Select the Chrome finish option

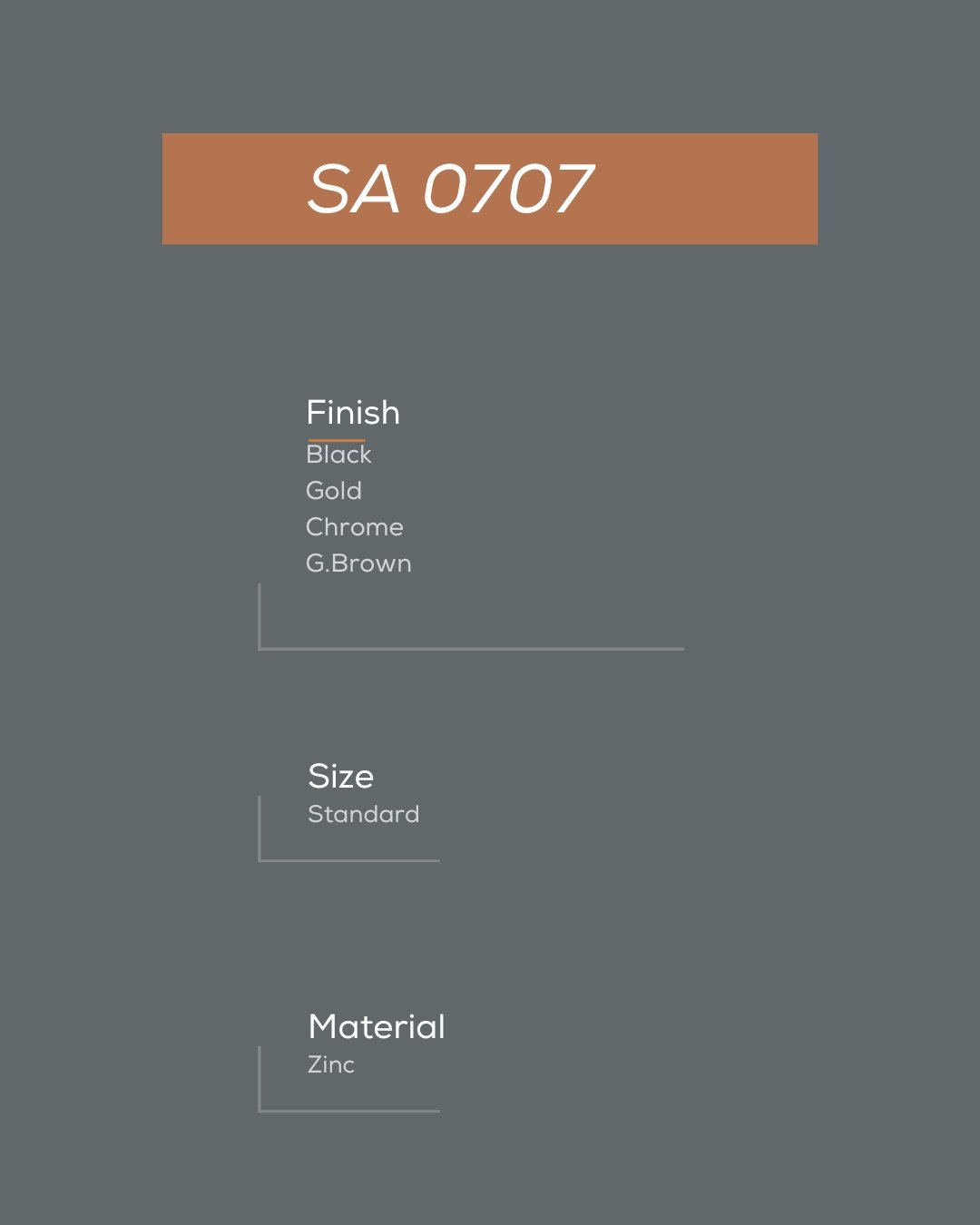point(355,527)
